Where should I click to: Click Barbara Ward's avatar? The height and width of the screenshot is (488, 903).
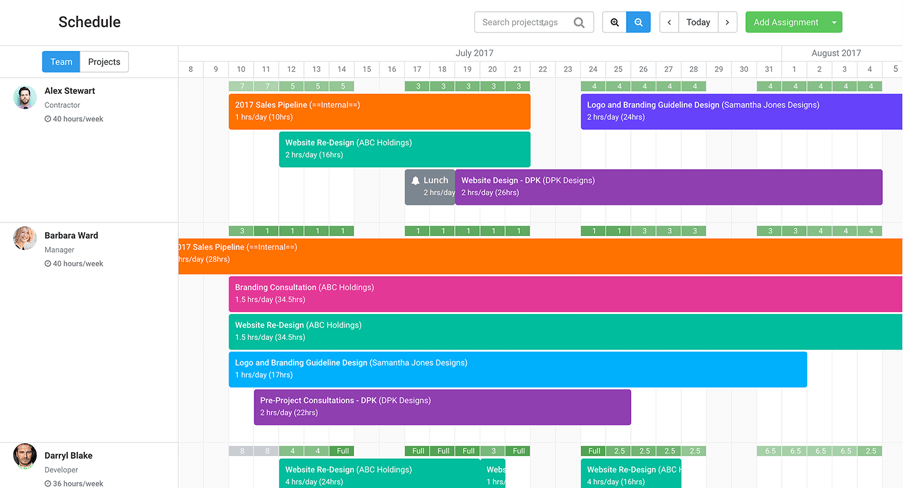(25, 238)
